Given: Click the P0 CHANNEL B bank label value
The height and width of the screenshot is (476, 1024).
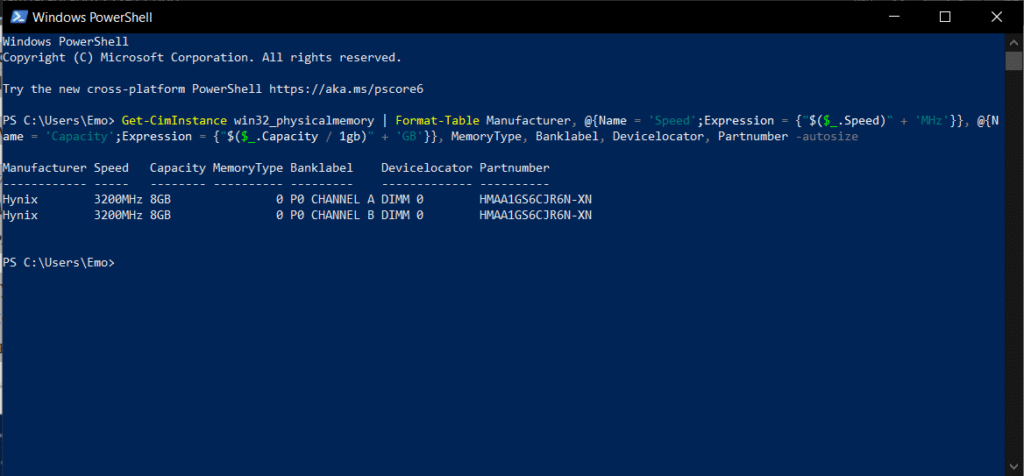Looking at the screenshot, I should 332,215.
